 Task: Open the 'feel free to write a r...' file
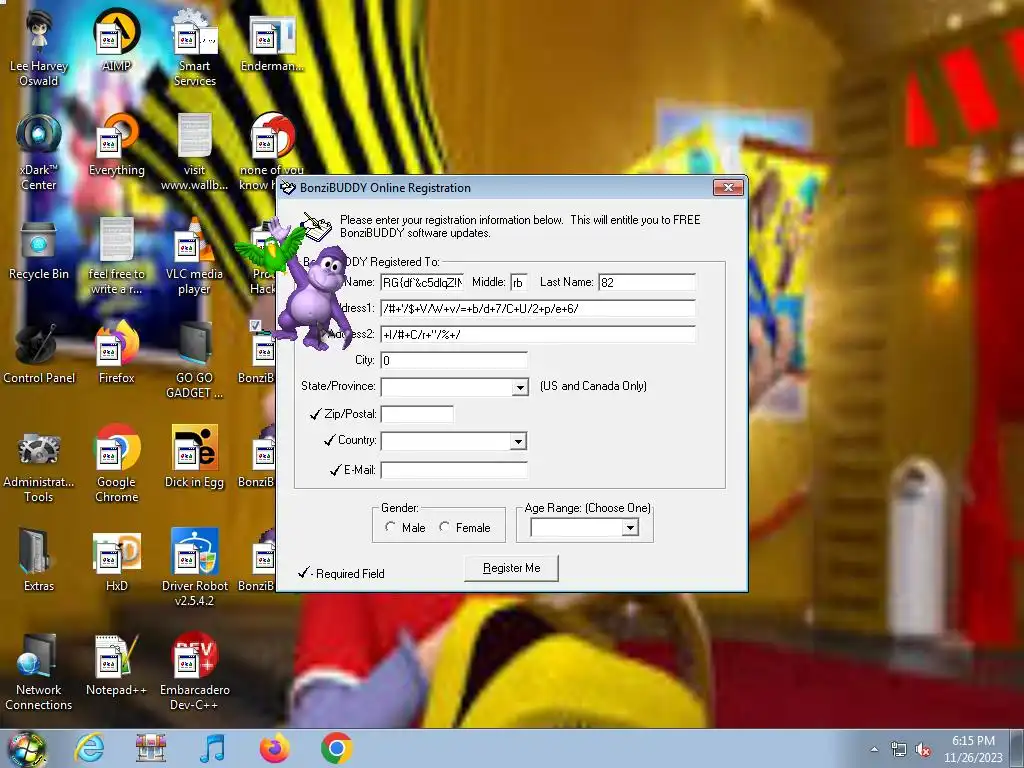(116, 256)
